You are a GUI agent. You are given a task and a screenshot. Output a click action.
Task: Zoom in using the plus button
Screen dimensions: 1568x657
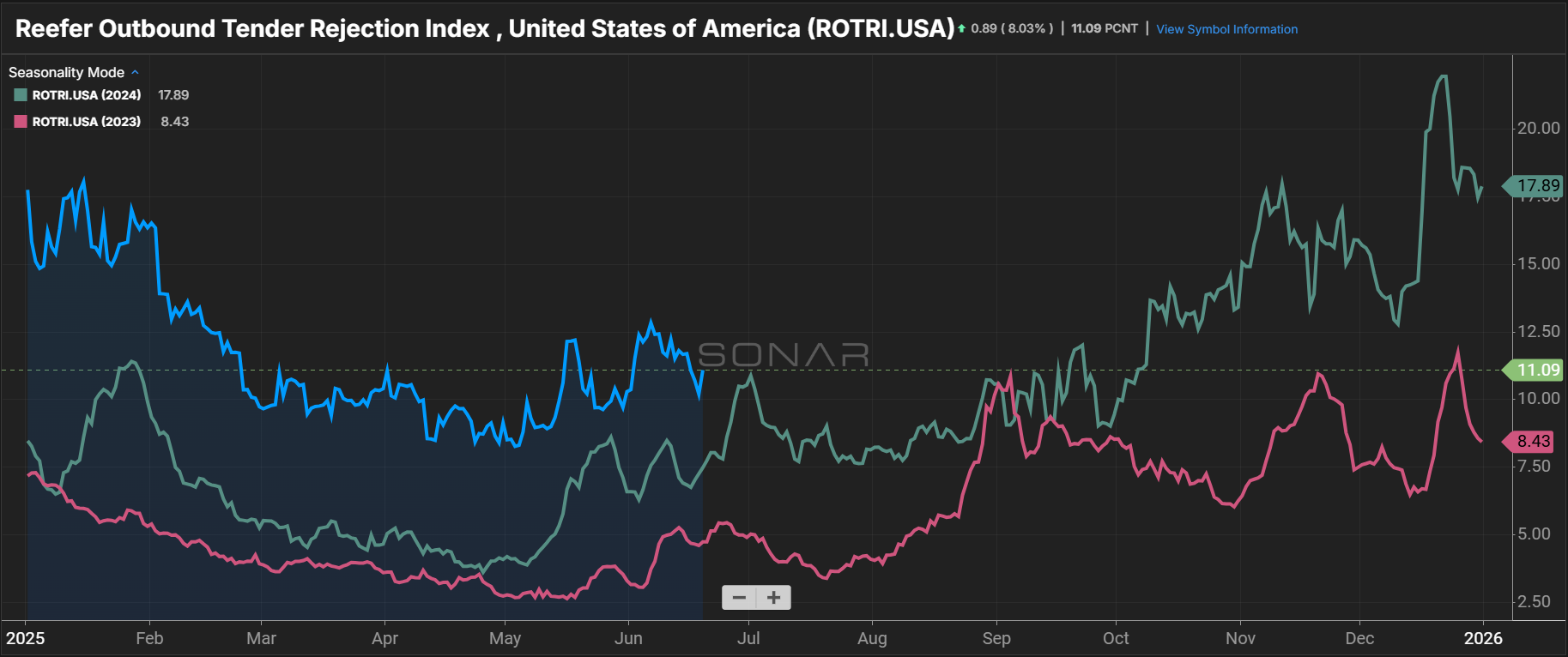pyautogui.click(x=773, y=598)
